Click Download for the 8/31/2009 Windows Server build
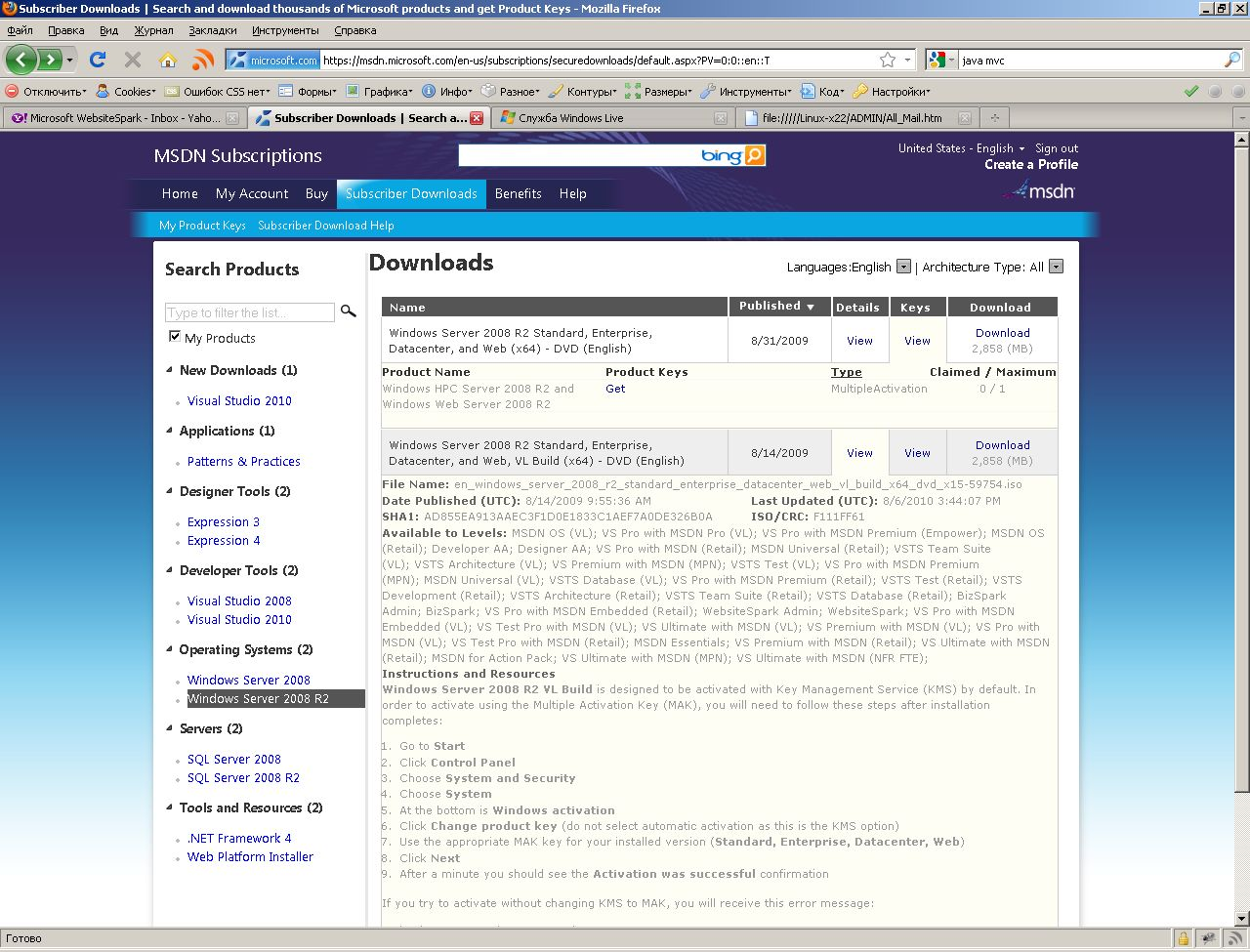The height and width of the screenshot is (952, 1250). (x=1003, y=333)
